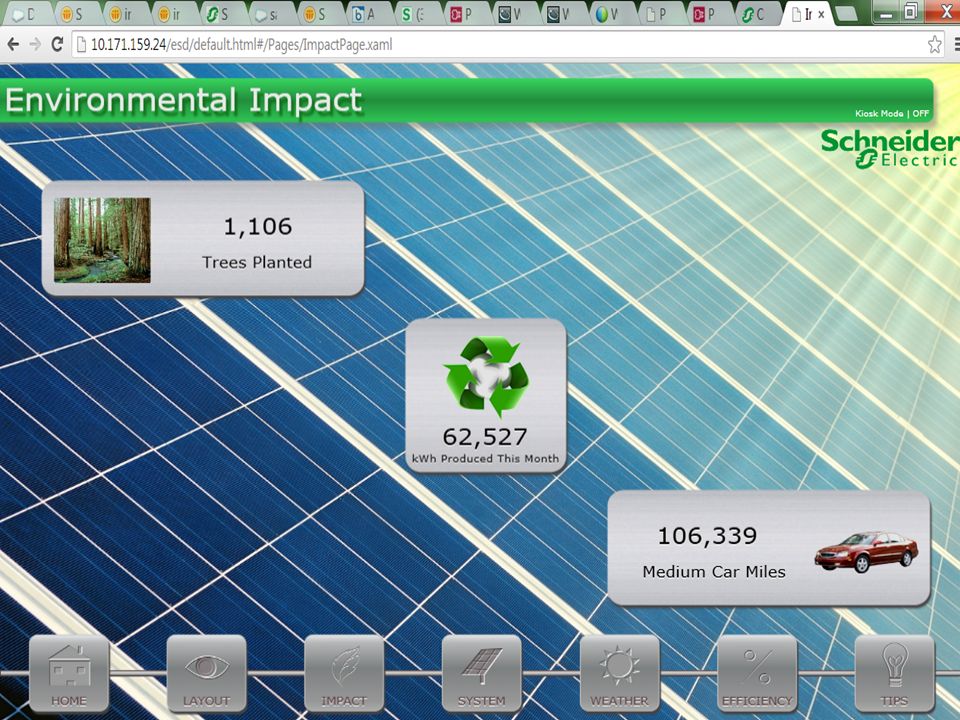This screenshot has height=720, width=960.
Task: Close the active ImpactPage tab
Action: point(821,14)
